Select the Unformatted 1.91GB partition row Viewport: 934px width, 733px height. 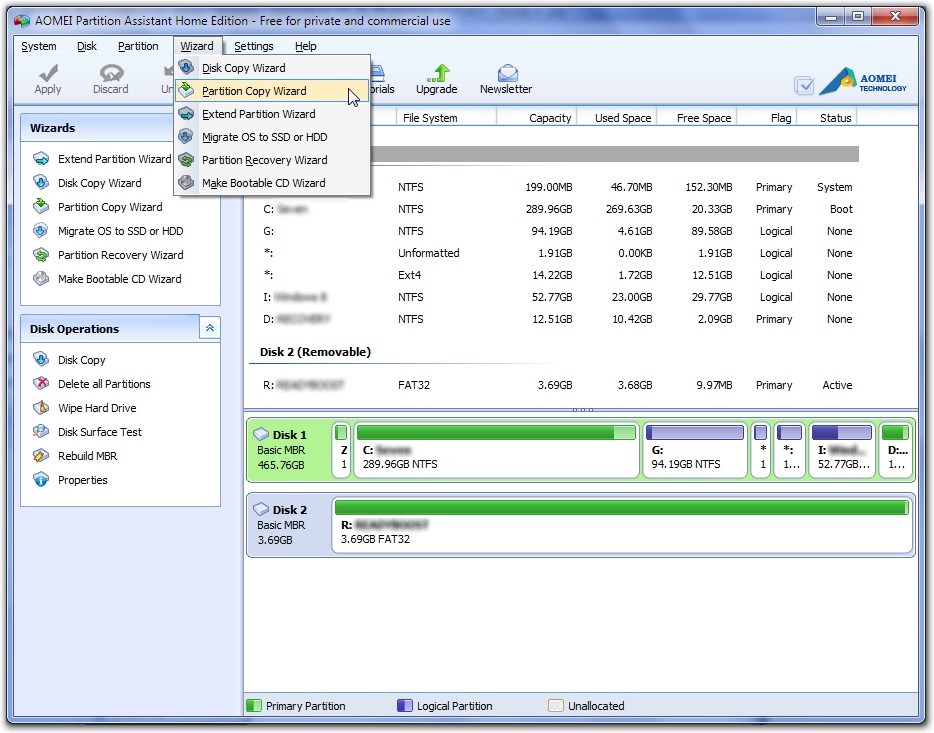click(x=554, y=253)
